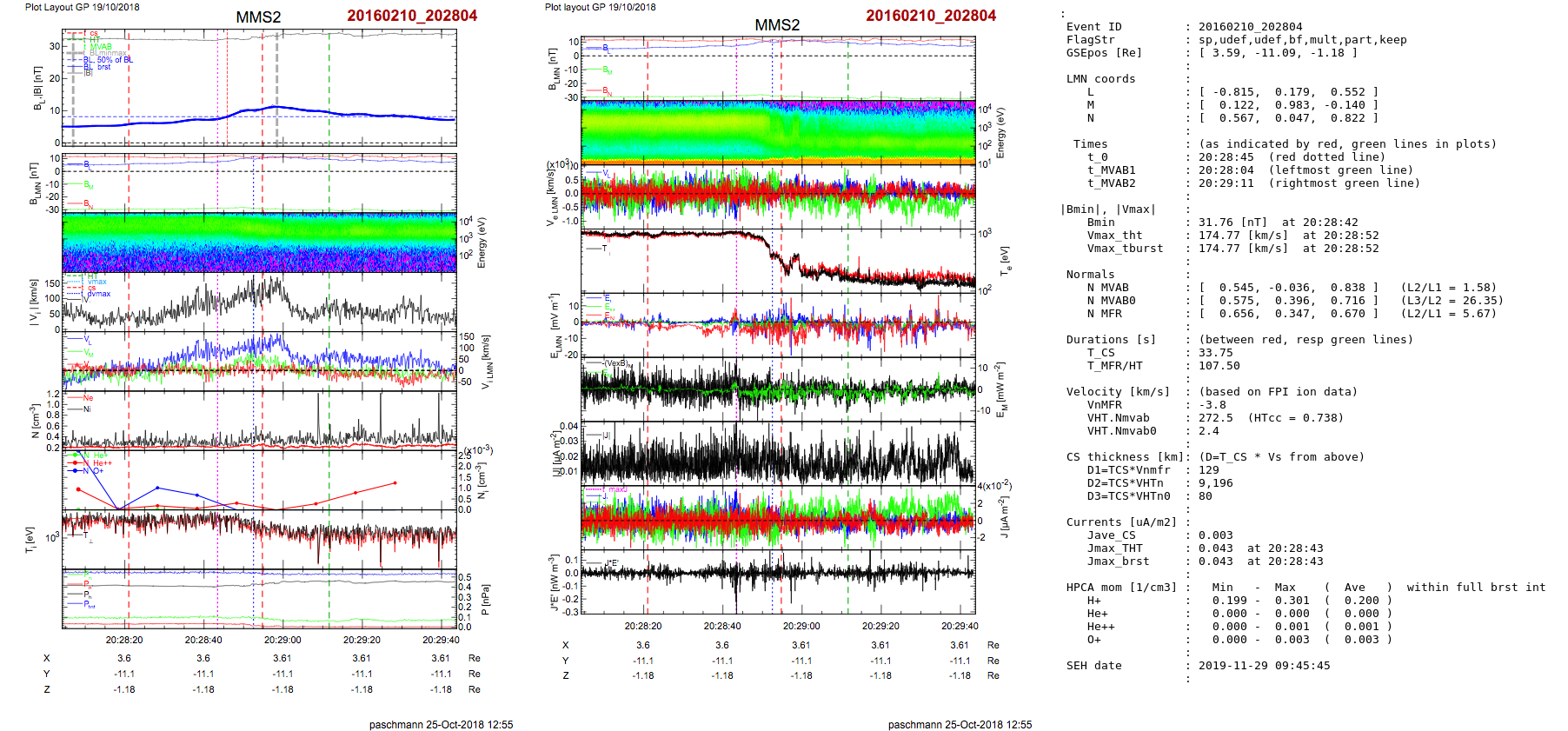Select the red event ID above the left plot
The height and width of the screenshot is (731, 1568).
pyautogui.click(x=412, y=16)
